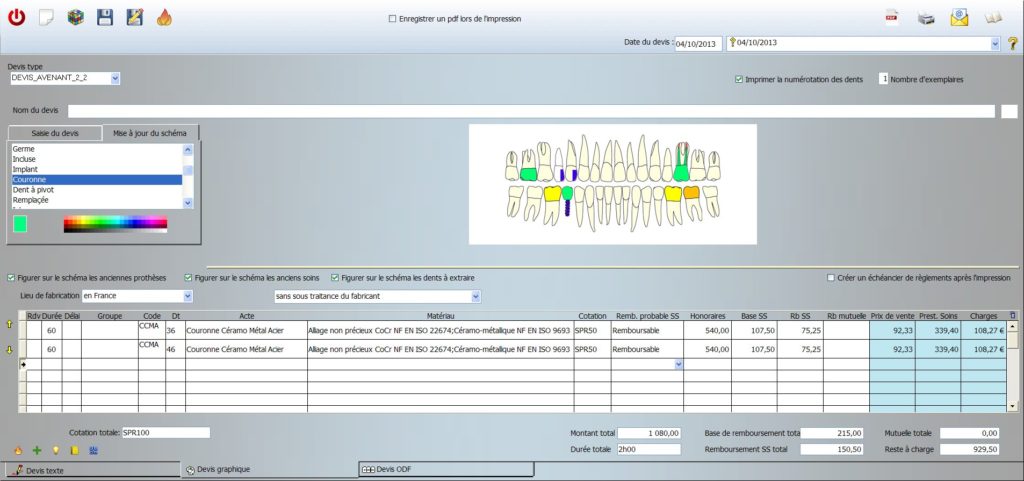Image resolution: width=1024 pixels, height=481 pixels.
Task: Click the small flame icon under Cotation totale
Action: (x=18, y=450)
